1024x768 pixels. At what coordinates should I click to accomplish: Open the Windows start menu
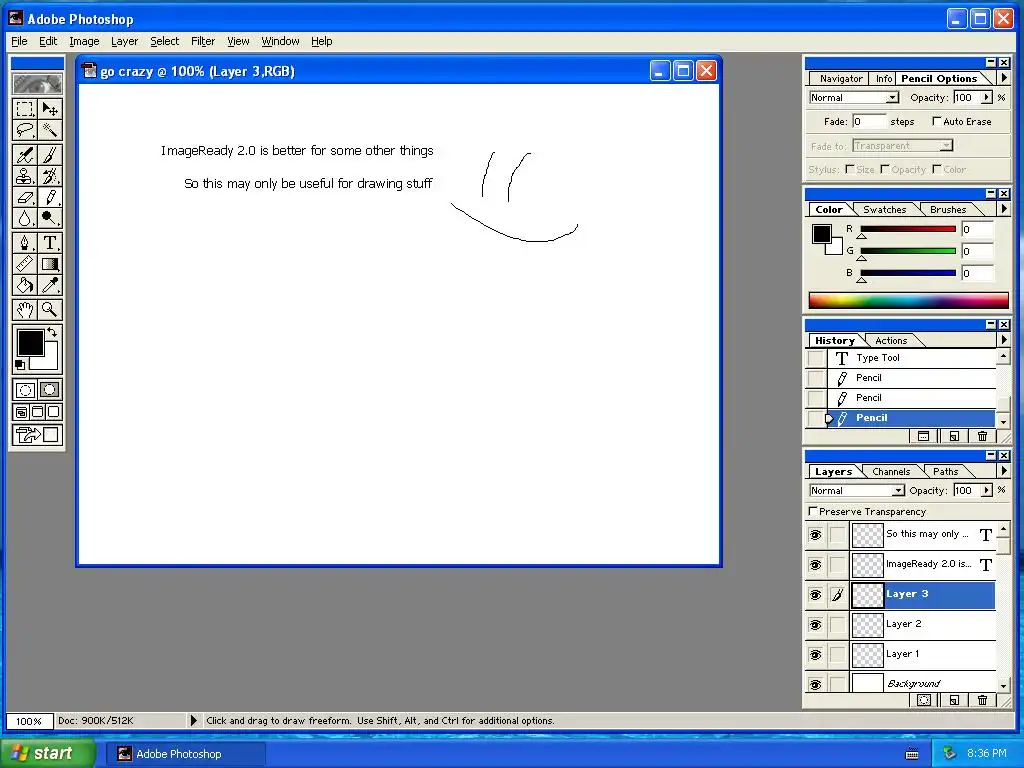click(x=46, y=753)
